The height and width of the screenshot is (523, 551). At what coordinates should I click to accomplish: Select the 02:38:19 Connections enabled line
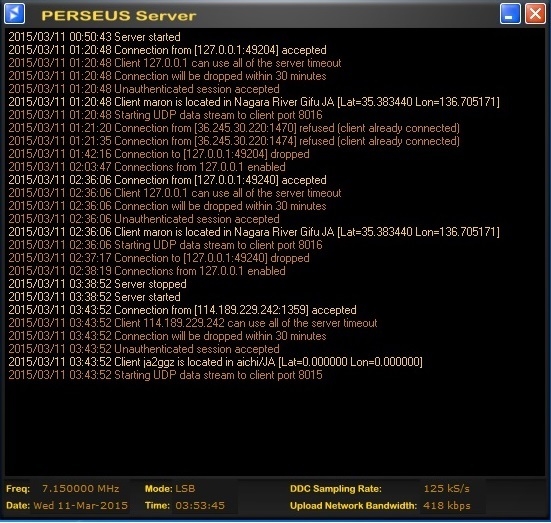tap(147, 271)
